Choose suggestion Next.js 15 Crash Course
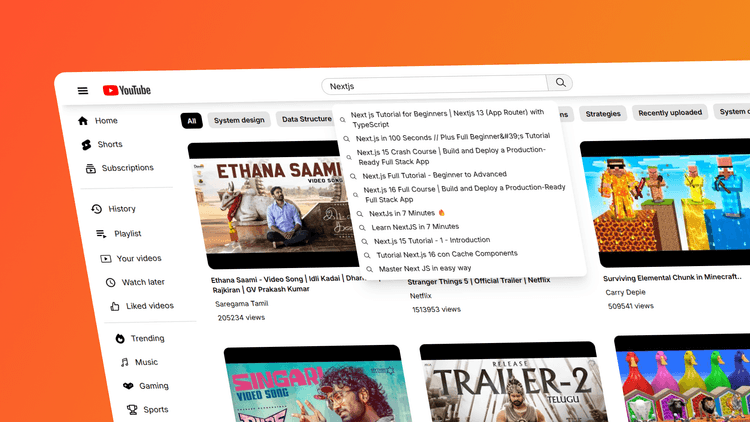Screen dimensions: 750x422 coord(451,155)
